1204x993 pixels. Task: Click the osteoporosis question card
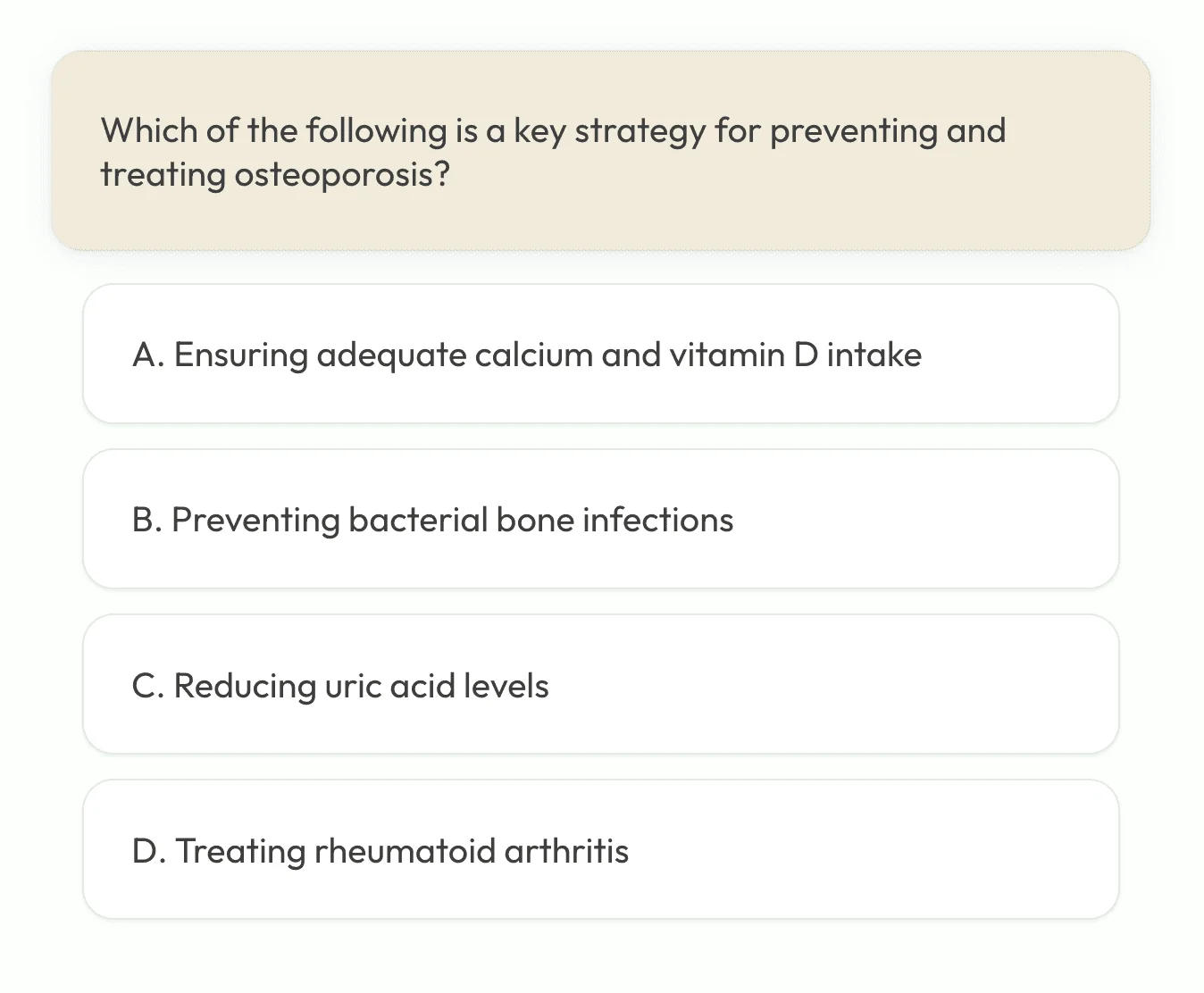click(600, 150)
